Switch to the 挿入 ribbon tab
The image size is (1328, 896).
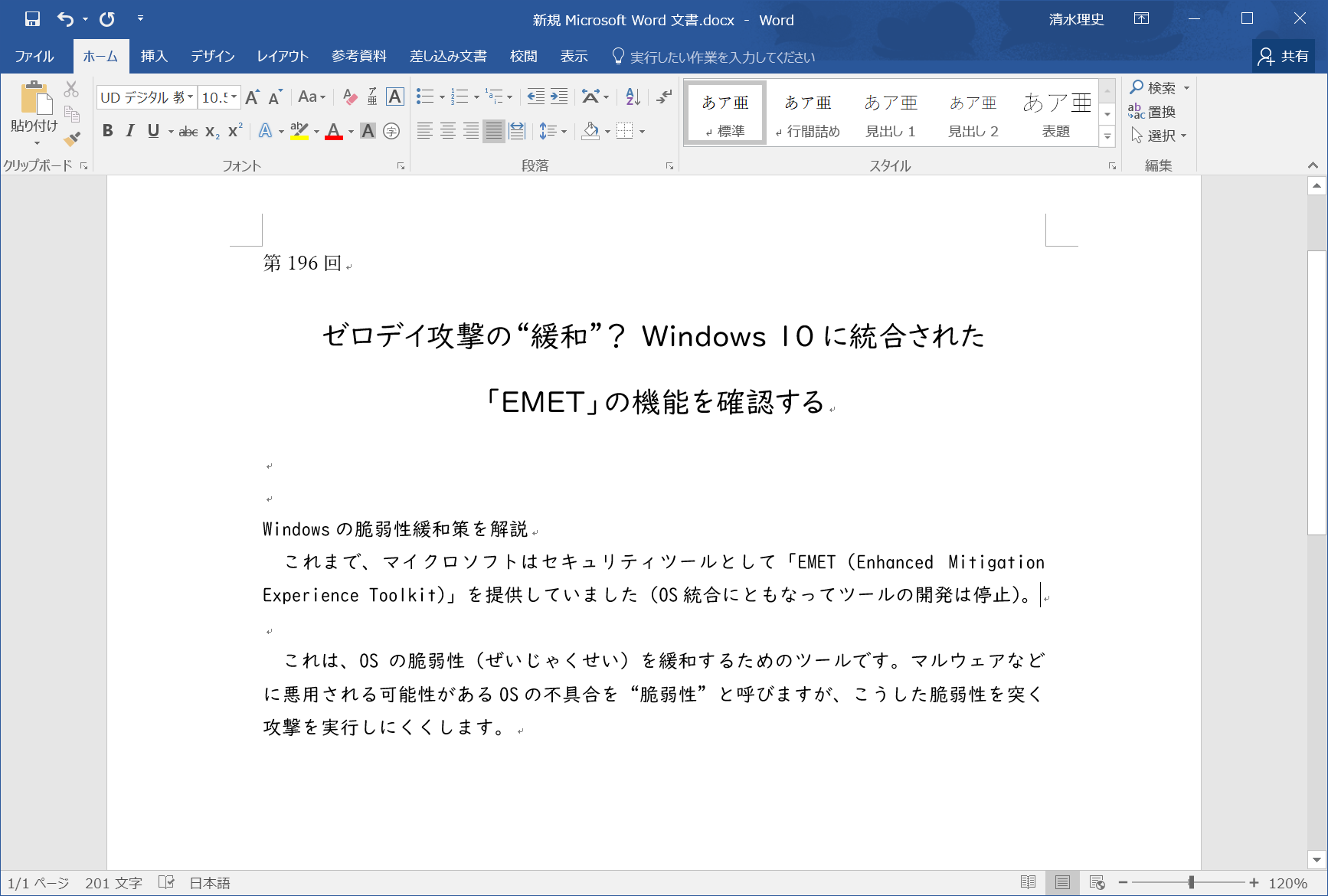click(154, 56)
